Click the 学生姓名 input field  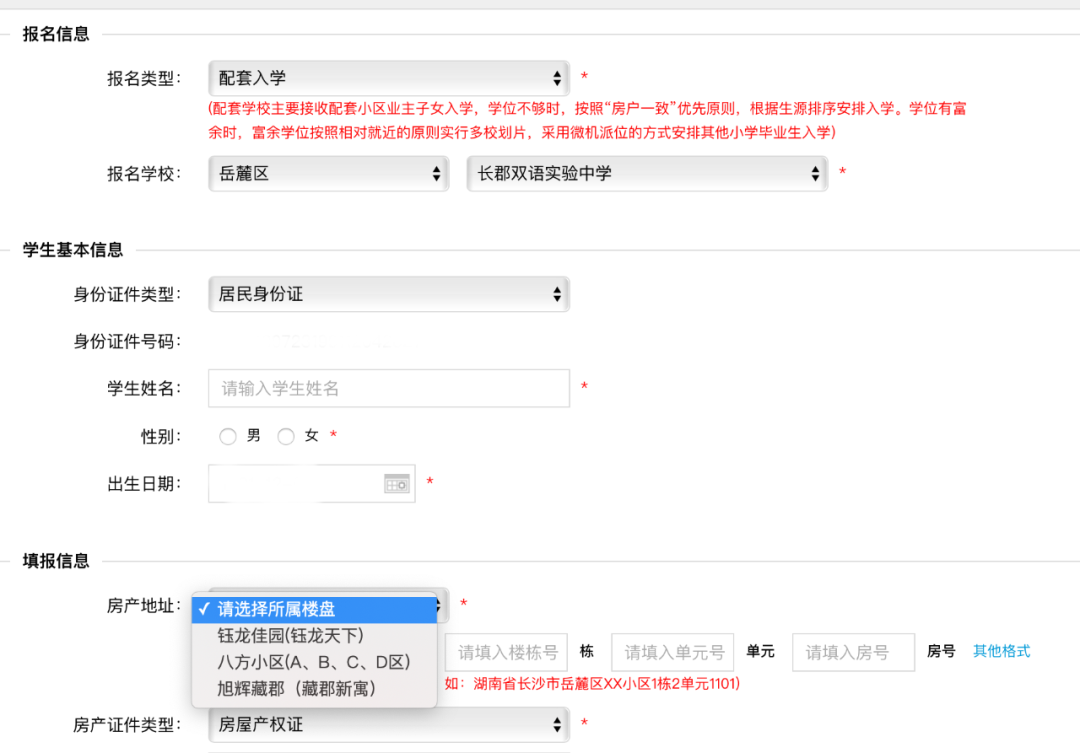click(x=388, y=389)
